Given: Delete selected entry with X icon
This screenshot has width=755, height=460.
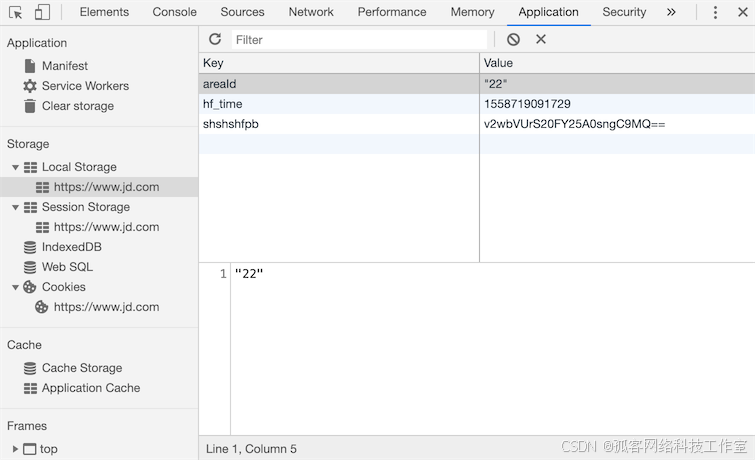Looking at the screenshot, I should [x=541, y=39].
